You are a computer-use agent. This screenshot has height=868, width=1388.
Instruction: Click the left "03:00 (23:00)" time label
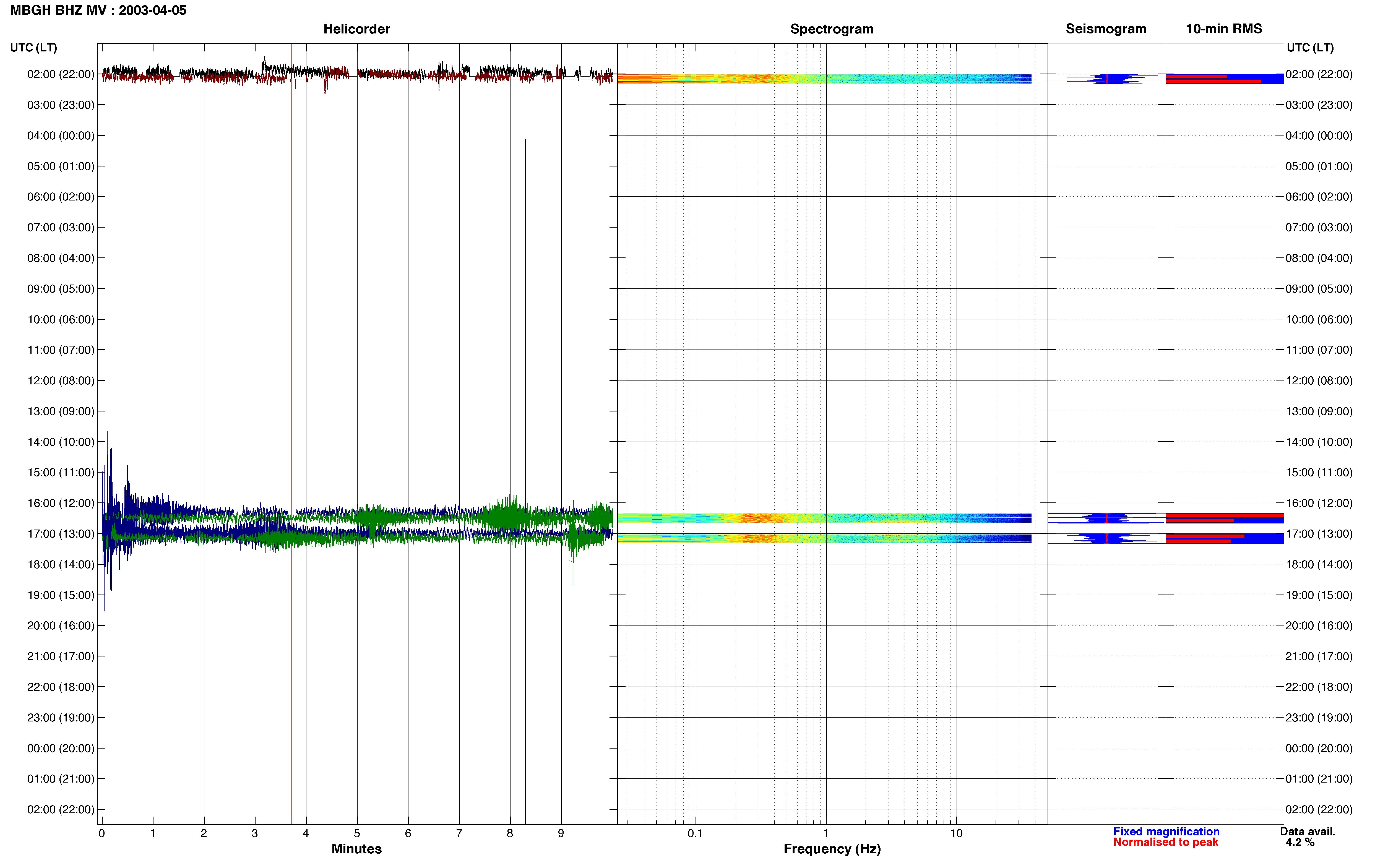(x=60, y=105)
